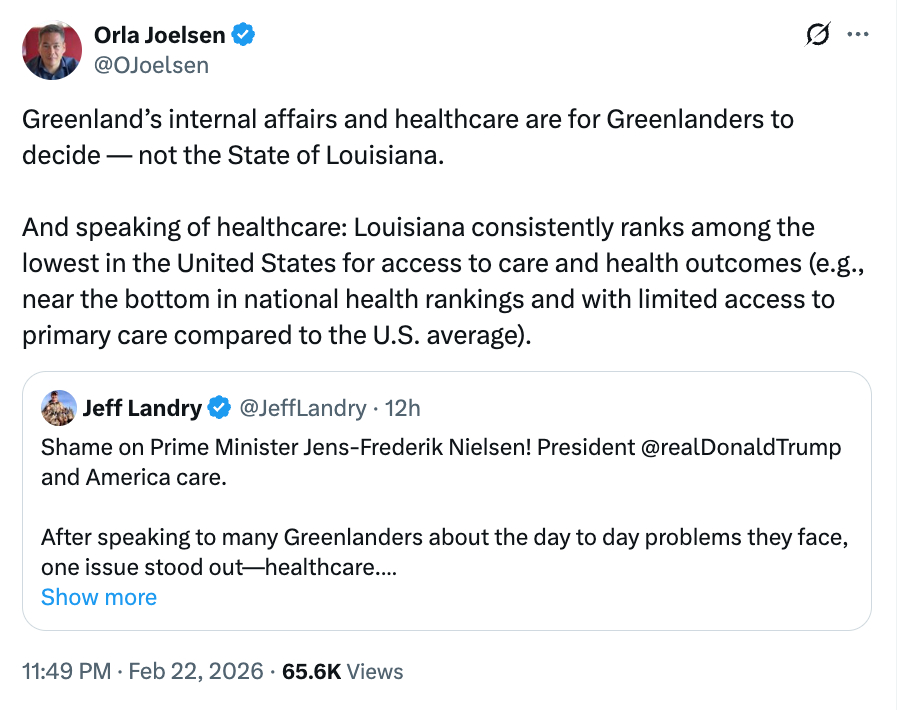Click the @JeffLandry handle in the quote

tap(301, 408)
